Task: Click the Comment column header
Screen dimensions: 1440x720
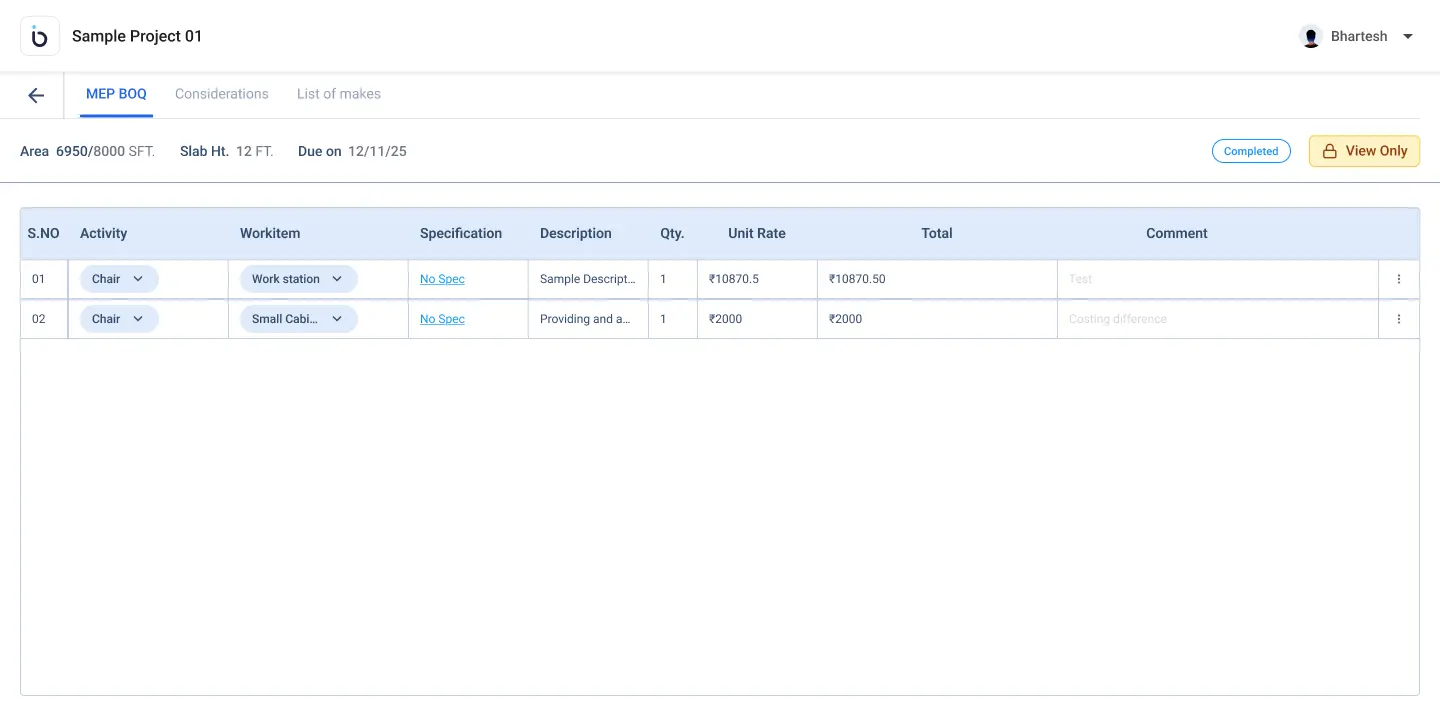Action: (x=1177, y=233)
